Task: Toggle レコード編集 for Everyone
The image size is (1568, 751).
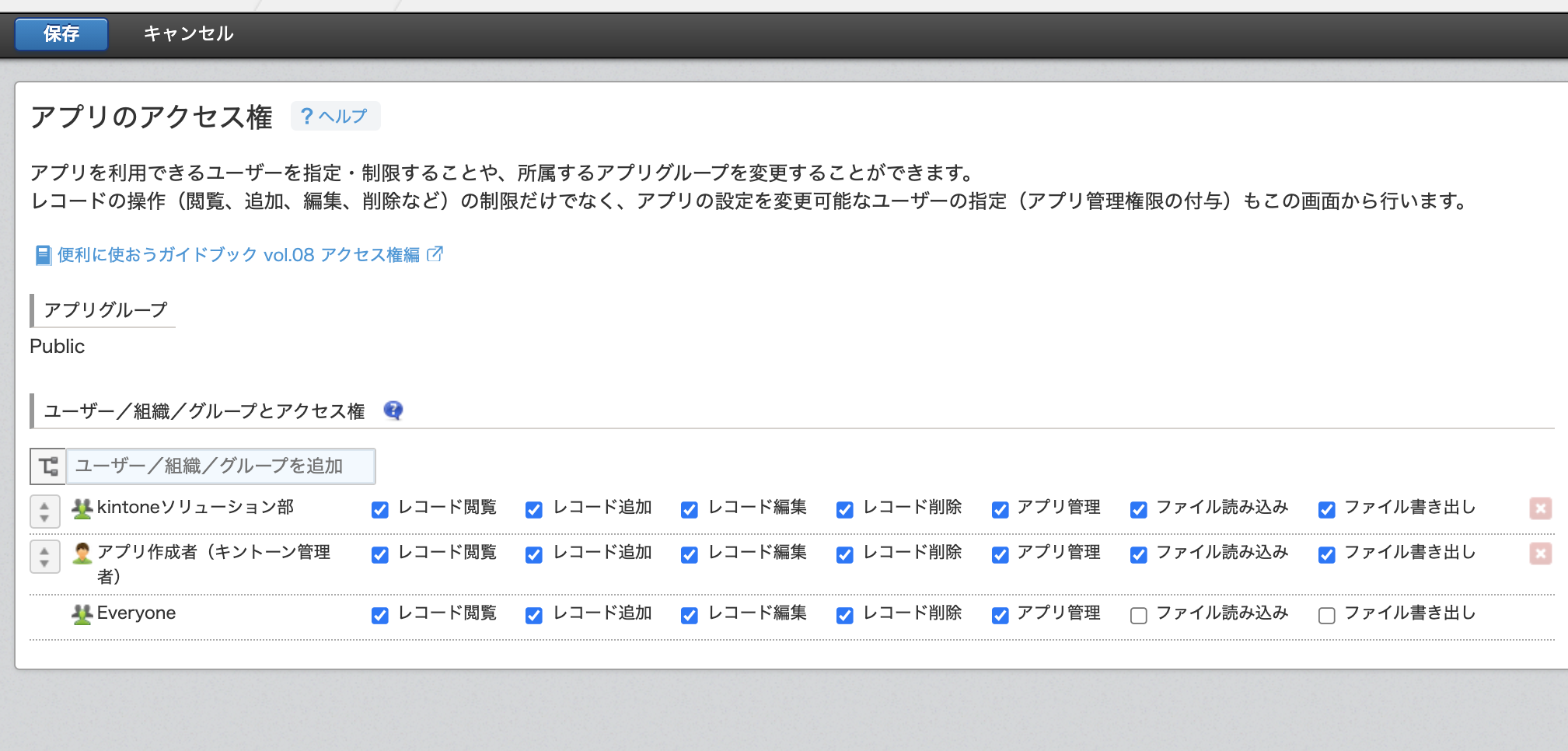Action: coord(690,616)
